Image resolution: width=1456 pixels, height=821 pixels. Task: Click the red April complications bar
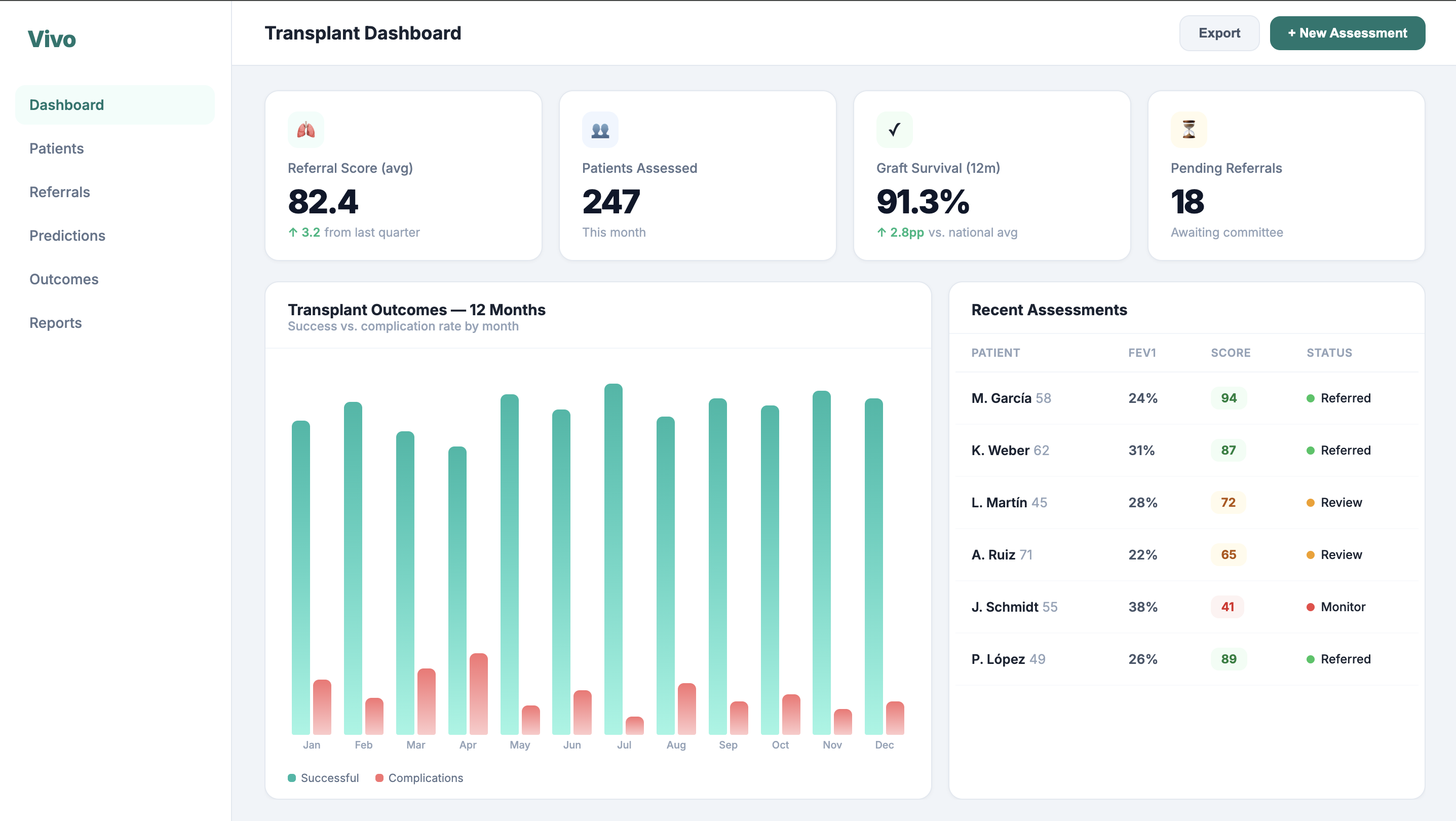tap(479, 694)
